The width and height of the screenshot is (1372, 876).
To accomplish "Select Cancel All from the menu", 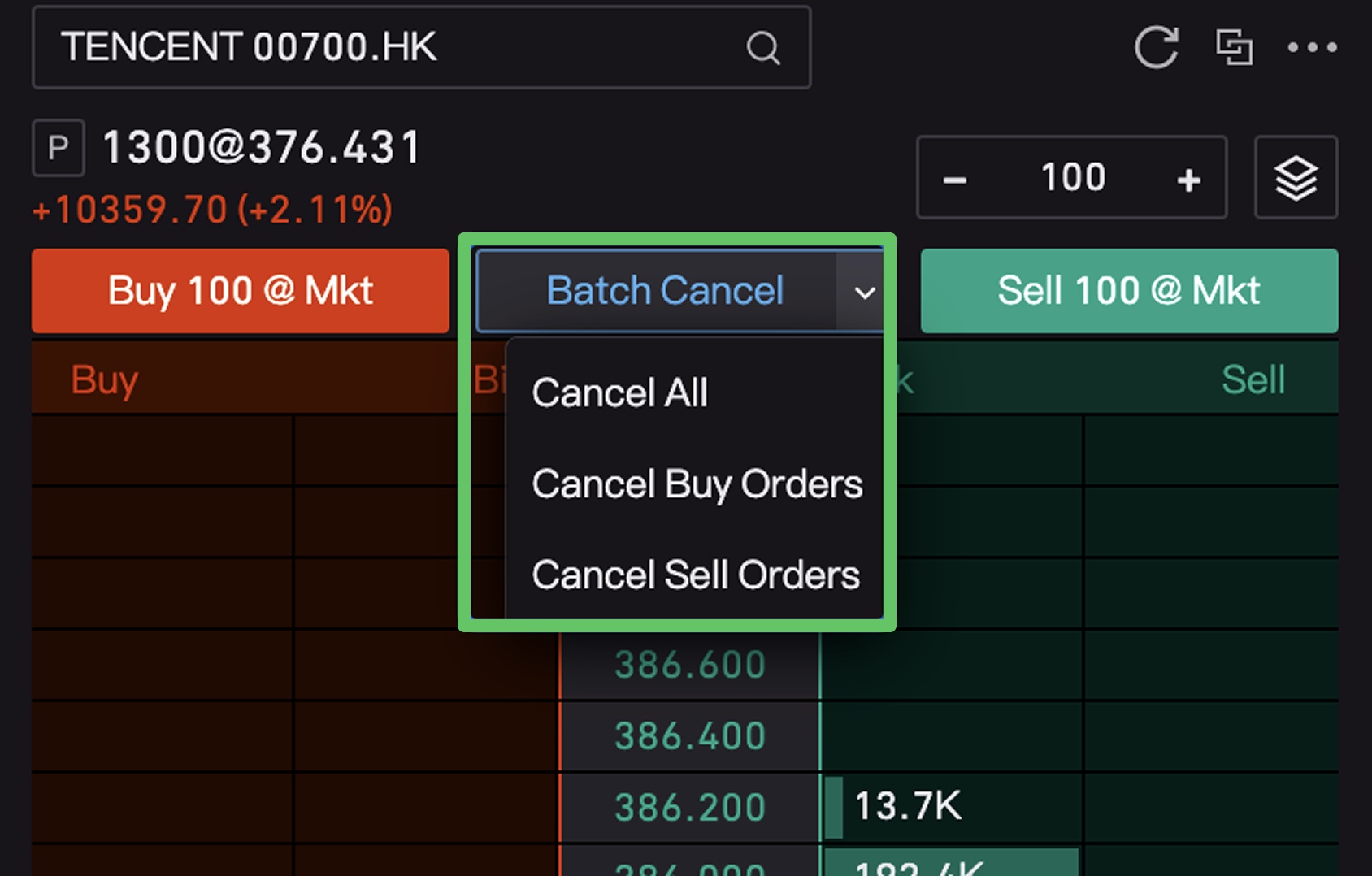I will point(619,393).
